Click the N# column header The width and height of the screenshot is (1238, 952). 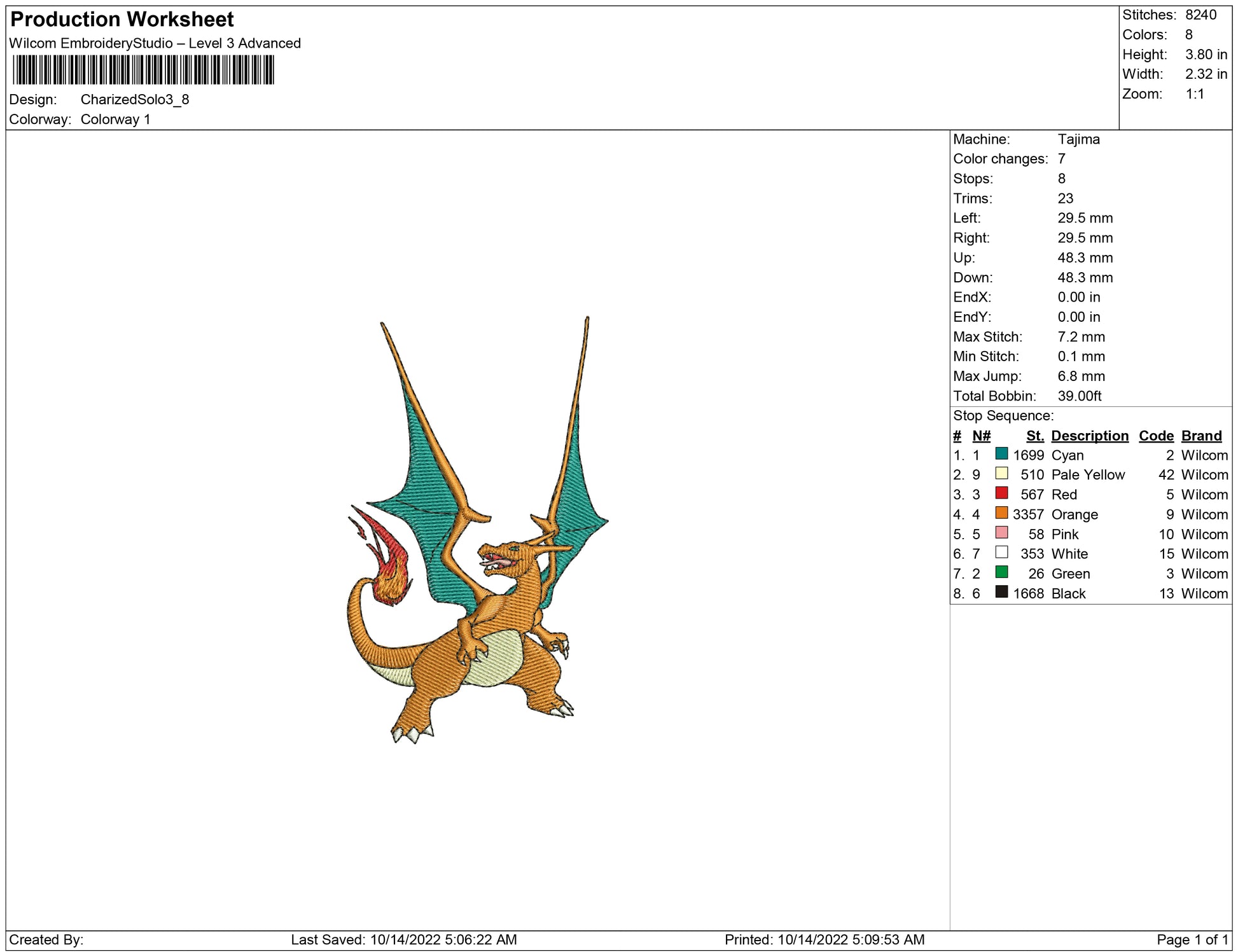(x=981, y=436)
